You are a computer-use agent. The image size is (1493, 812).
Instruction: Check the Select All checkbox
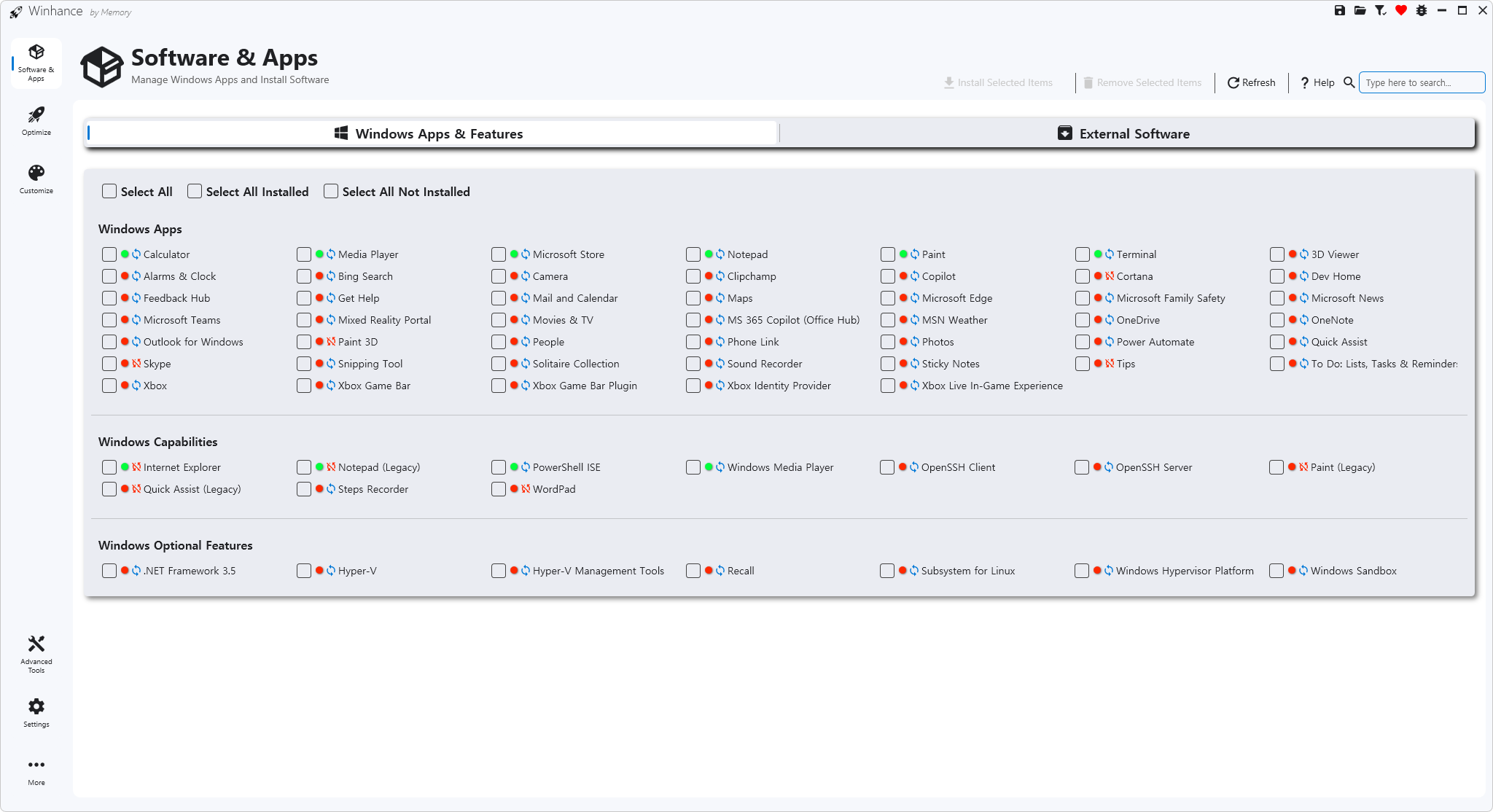109,191
